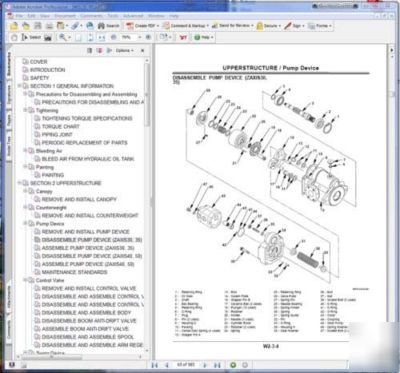
Task: Click the paperclip attach file icon
Action: coord(75,26)
